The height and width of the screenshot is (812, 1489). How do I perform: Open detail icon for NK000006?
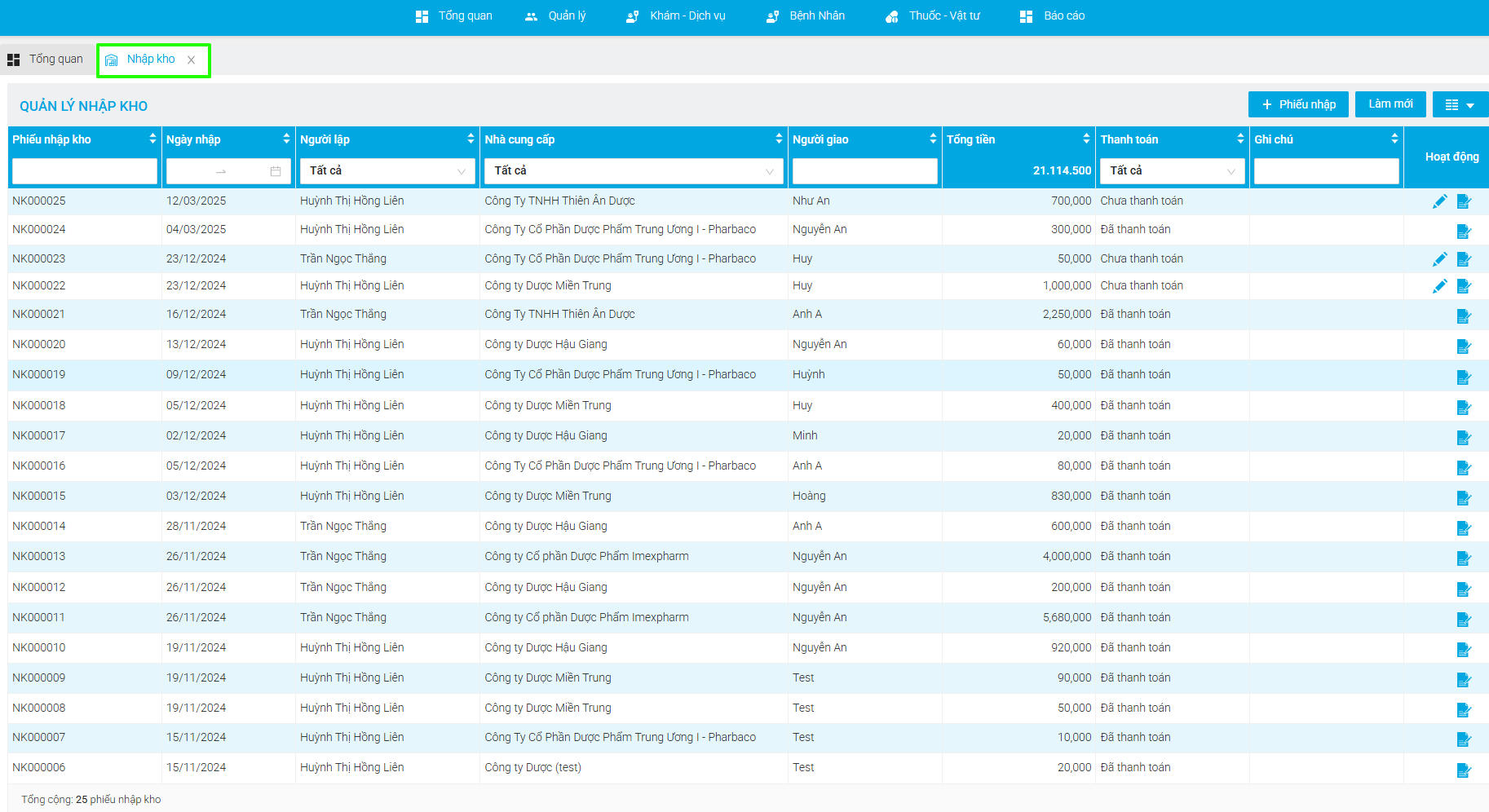[1464, 770]
